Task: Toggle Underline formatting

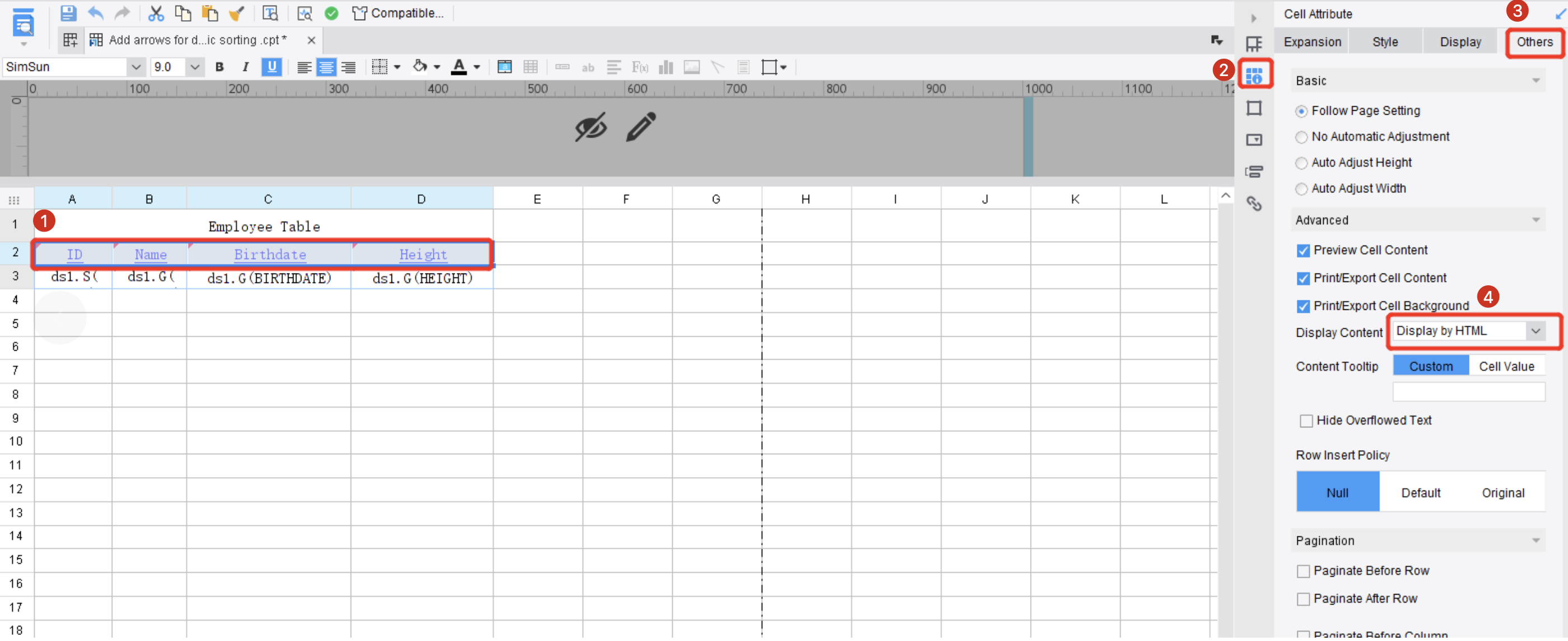Action: (x=271, y=67)
